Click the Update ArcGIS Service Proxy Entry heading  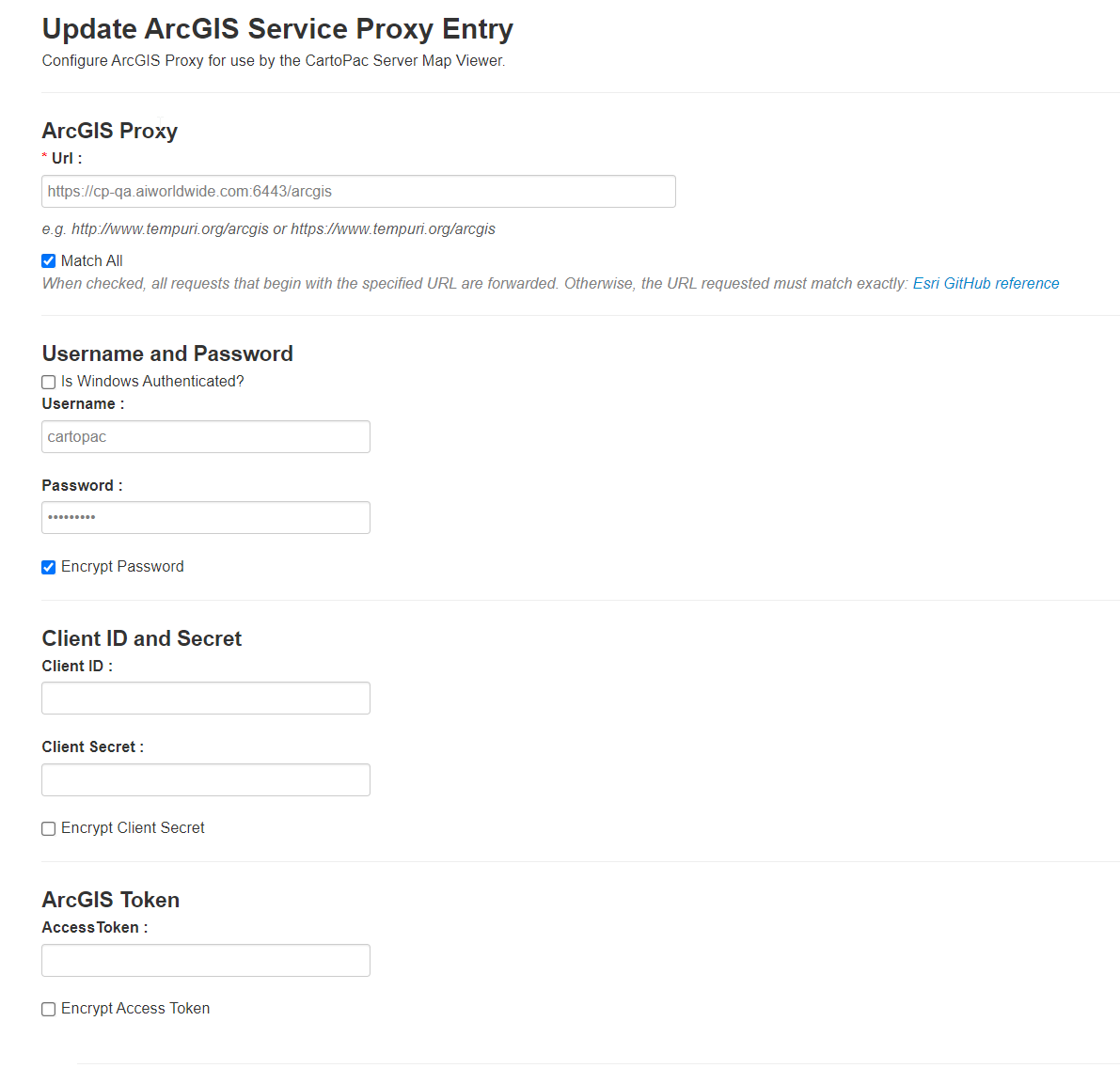tap(277, 29)
